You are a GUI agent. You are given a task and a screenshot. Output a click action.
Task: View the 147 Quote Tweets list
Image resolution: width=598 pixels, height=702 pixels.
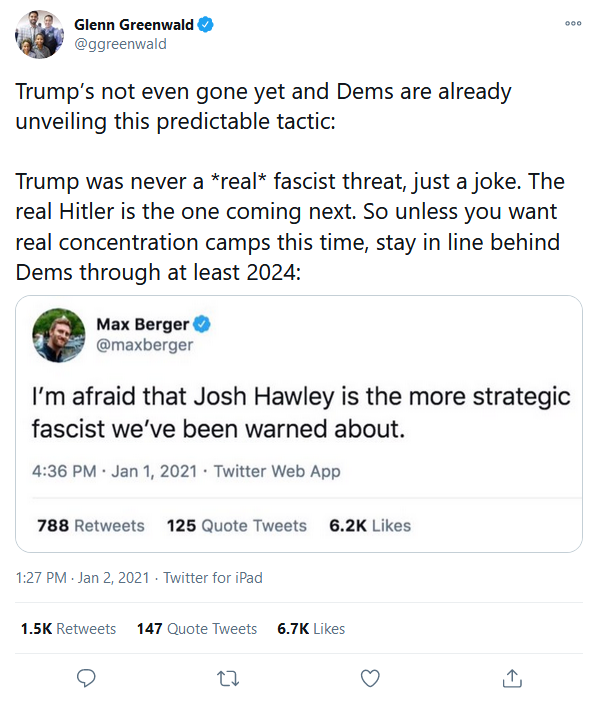pyautogui.click(x=197, y=629)
